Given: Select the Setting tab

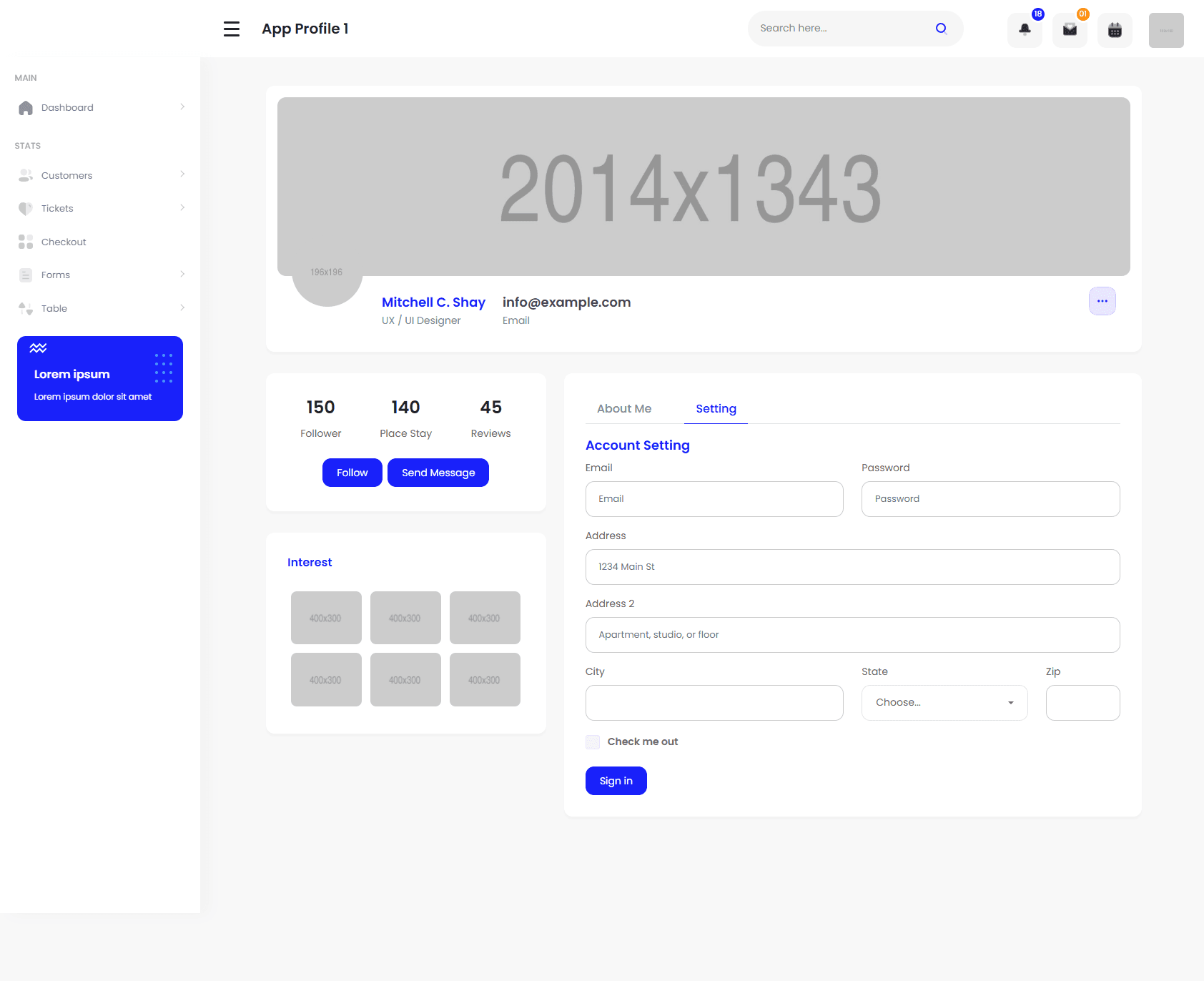Looking at the screenshot, I should (716, 408).
